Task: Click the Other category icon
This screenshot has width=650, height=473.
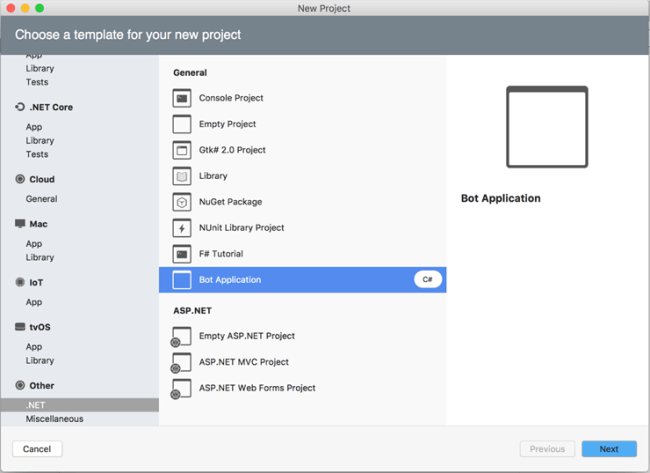Action: click(x=20, y=386)
